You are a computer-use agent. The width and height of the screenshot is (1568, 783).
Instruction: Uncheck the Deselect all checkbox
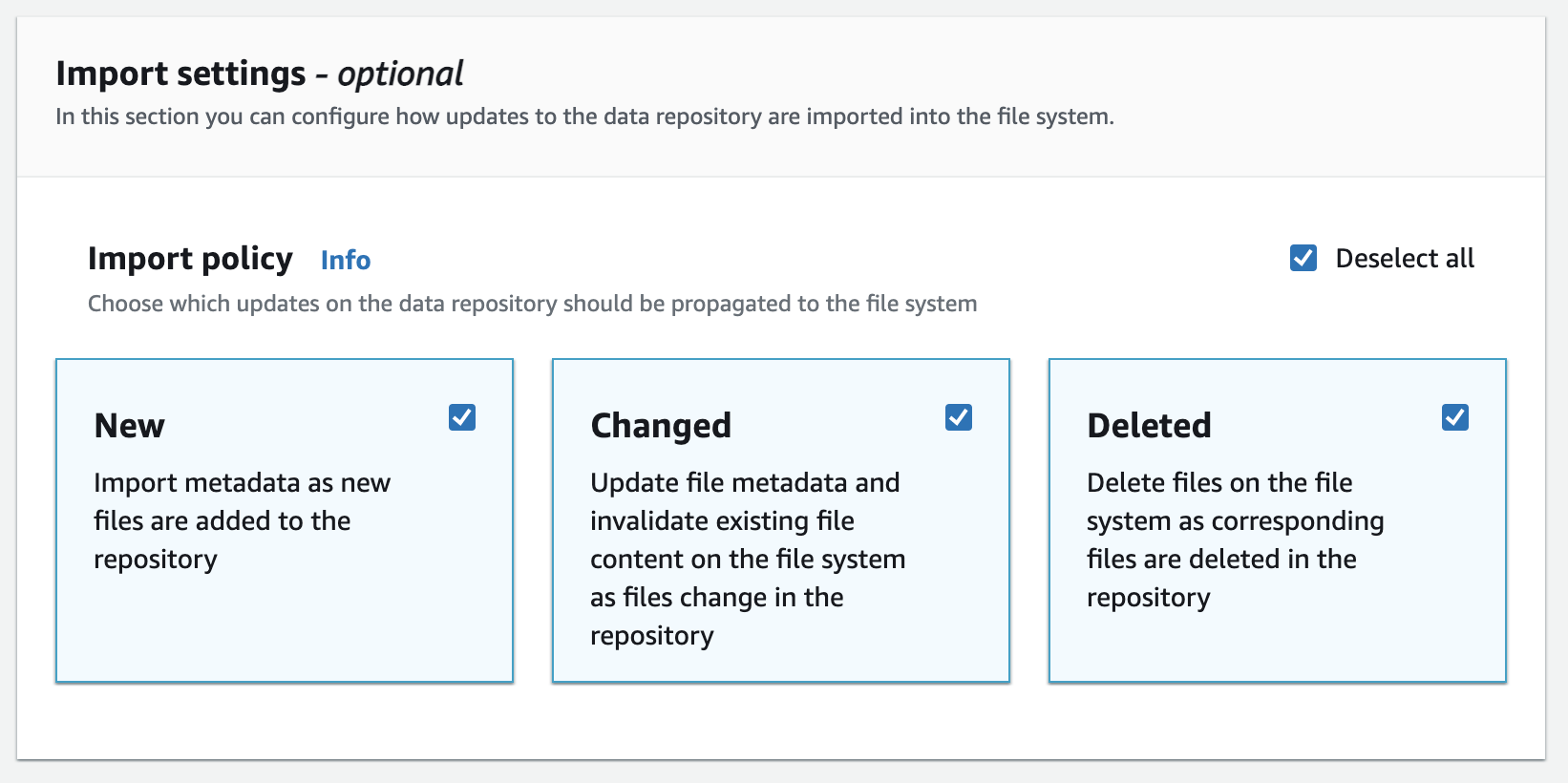click(1303, 258)
